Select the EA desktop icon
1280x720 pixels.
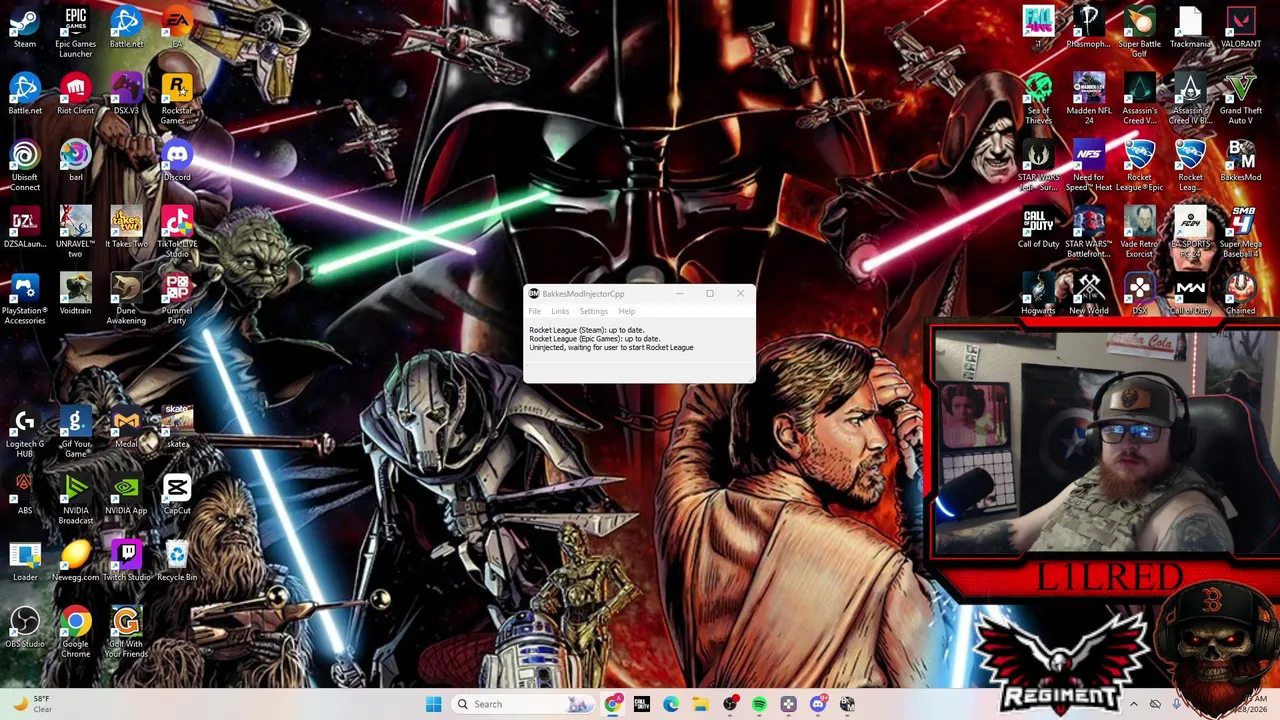177,28
